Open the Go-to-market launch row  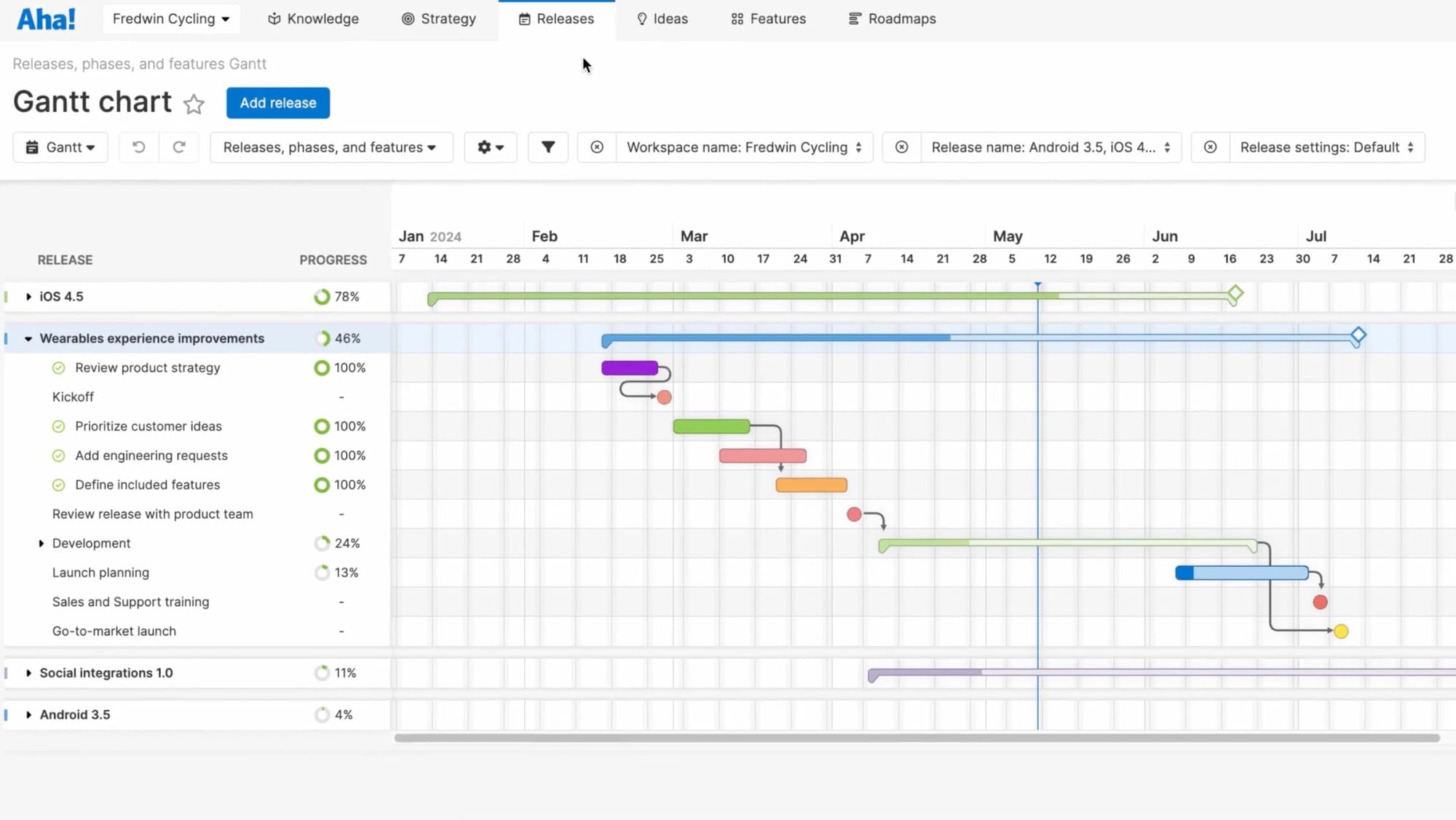pyautogui.click(x=114, y=632)
